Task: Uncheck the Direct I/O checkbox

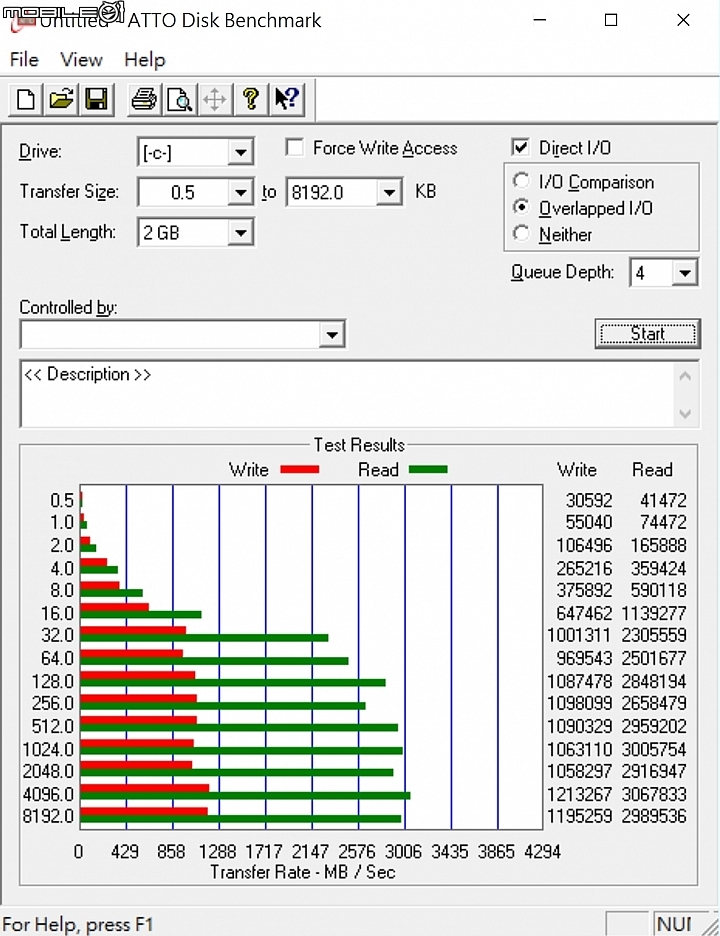Action: point(521,147)
